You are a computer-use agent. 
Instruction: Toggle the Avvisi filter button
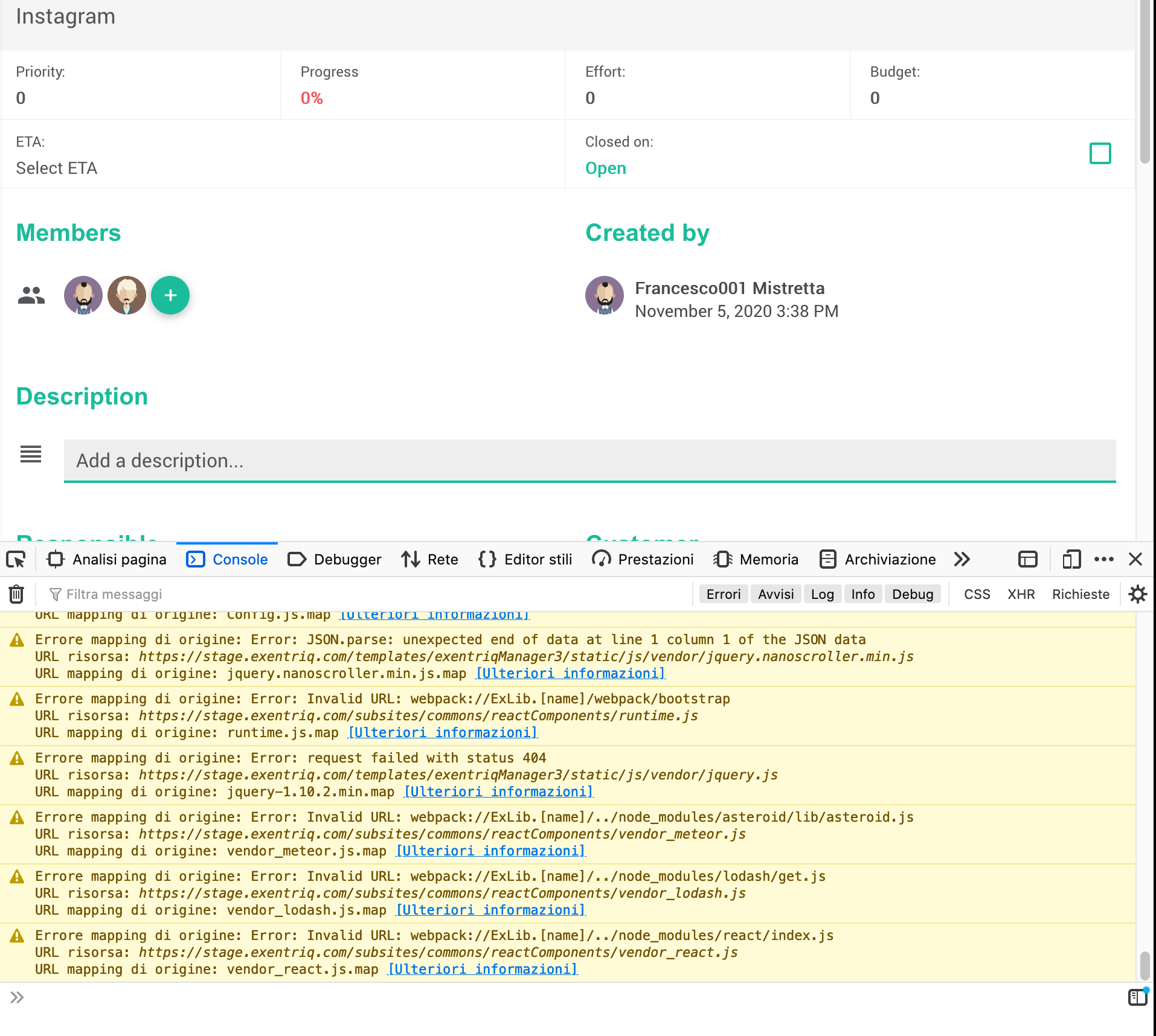(775, 595)
